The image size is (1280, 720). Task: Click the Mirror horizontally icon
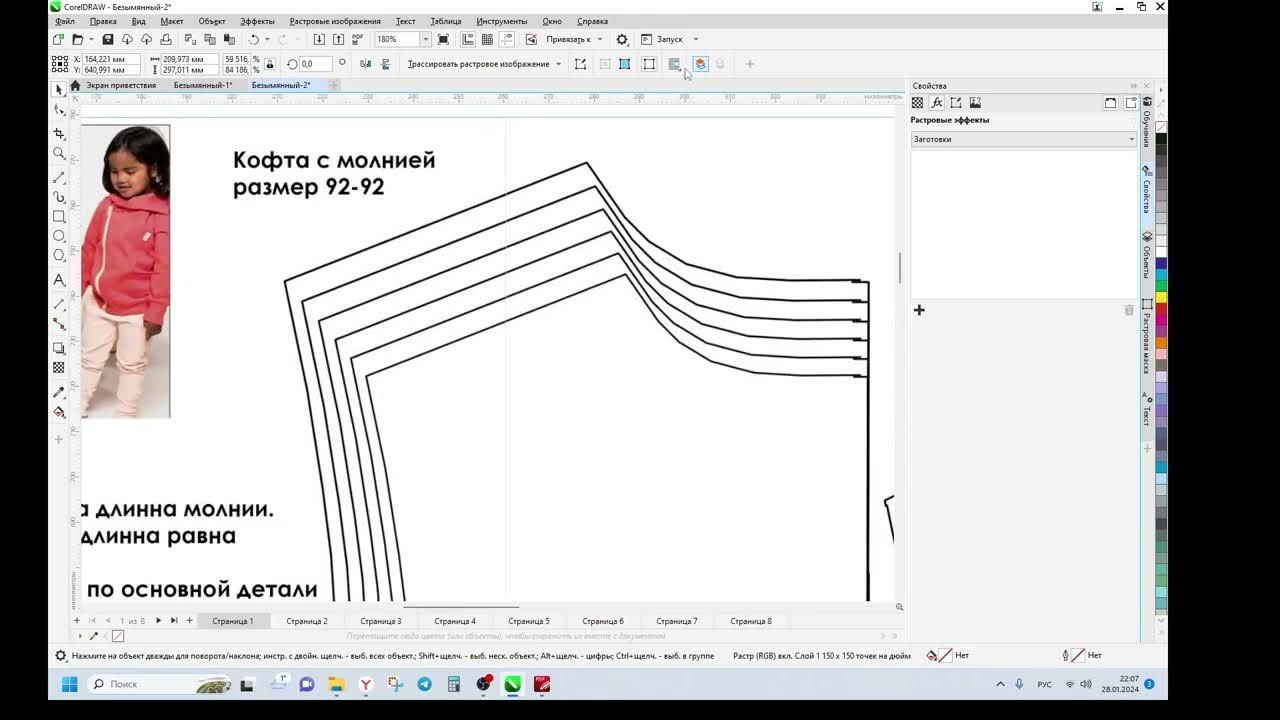366,64
